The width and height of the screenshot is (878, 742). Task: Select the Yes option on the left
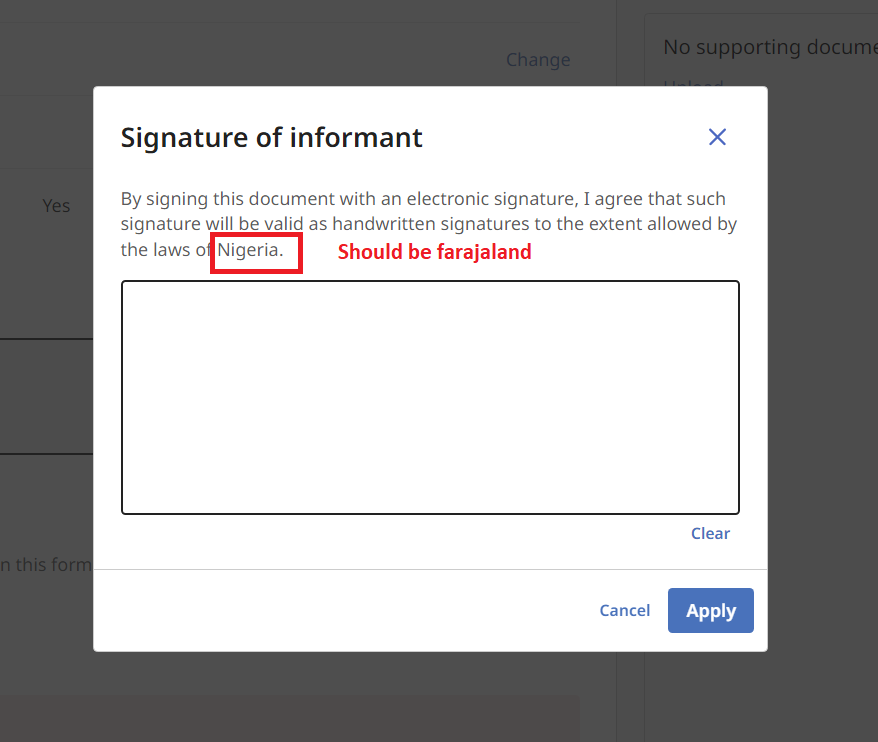click(55, 205)
